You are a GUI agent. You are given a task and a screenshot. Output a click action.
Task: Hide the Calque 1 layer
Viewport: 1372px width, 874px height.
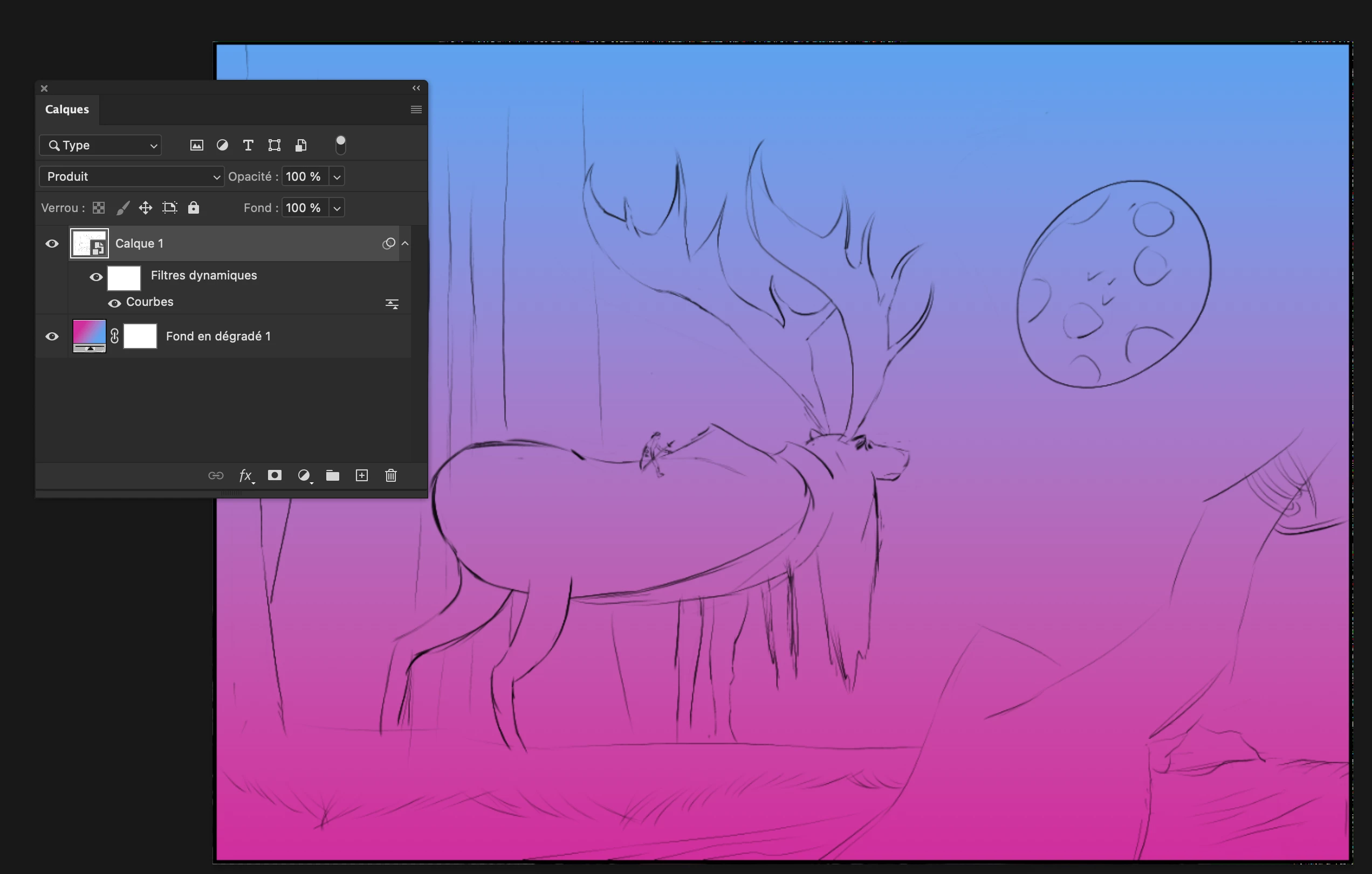52,244
